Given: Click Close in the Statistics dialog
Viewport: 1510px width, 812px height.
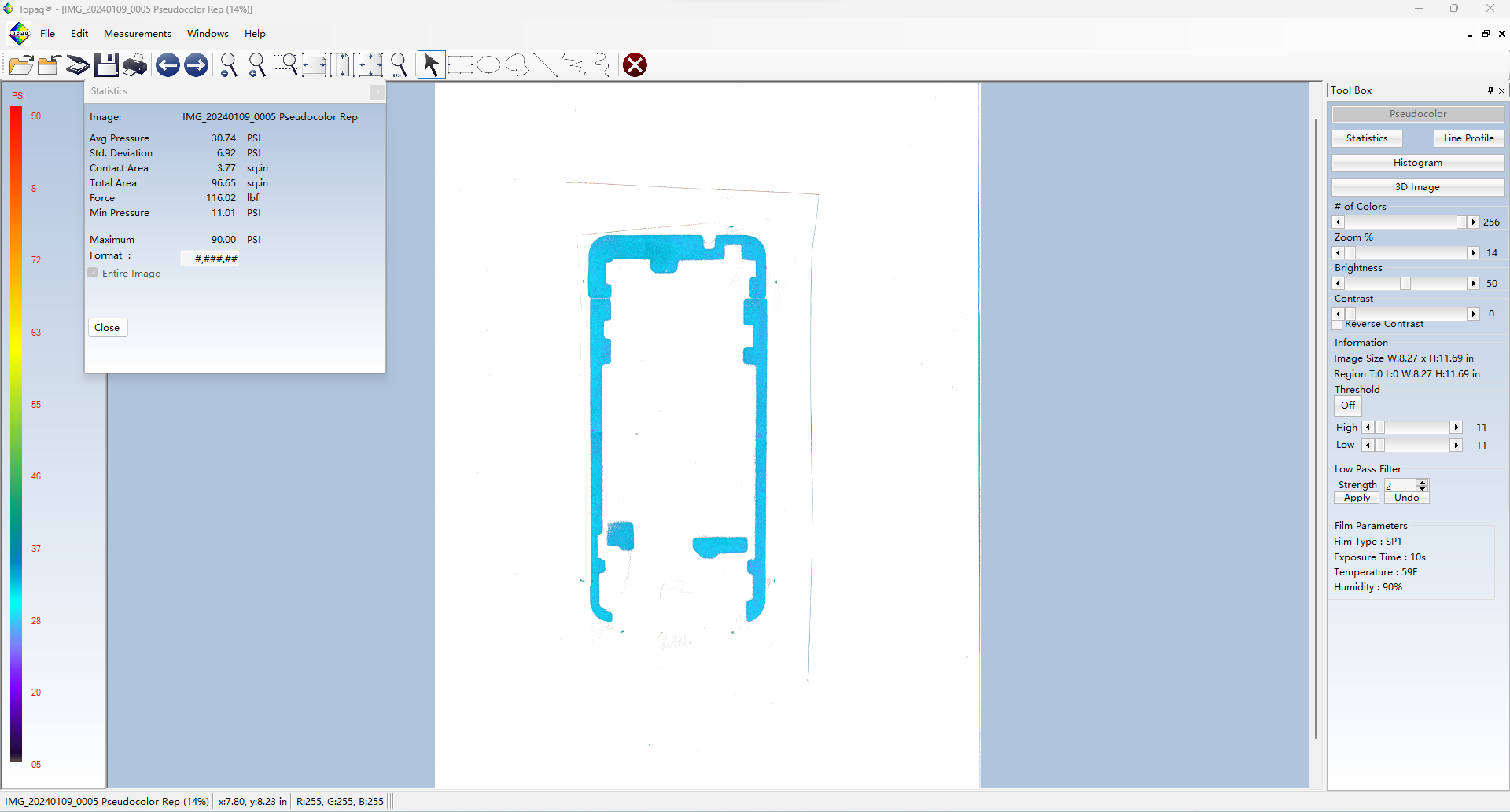Looking at the screenshot, I should [107, 328].
